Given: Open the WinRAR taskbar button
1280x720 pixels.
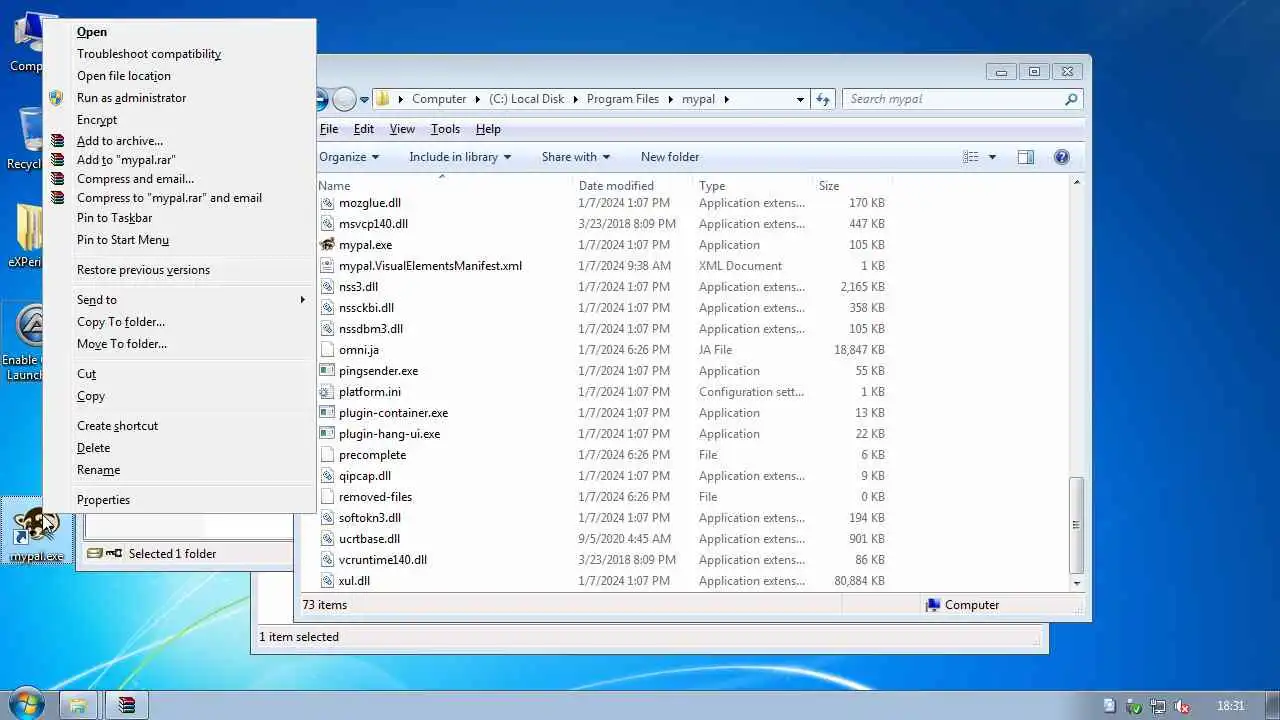Looking at the screenshot, I should pyautogui.click(x=126, y=705).
